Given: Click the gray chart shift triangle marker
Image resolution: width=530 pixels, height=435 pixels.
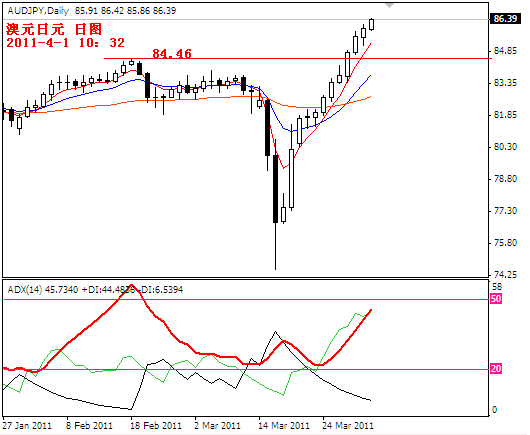Looking at the screenshot, I should [x=389, y=5].
